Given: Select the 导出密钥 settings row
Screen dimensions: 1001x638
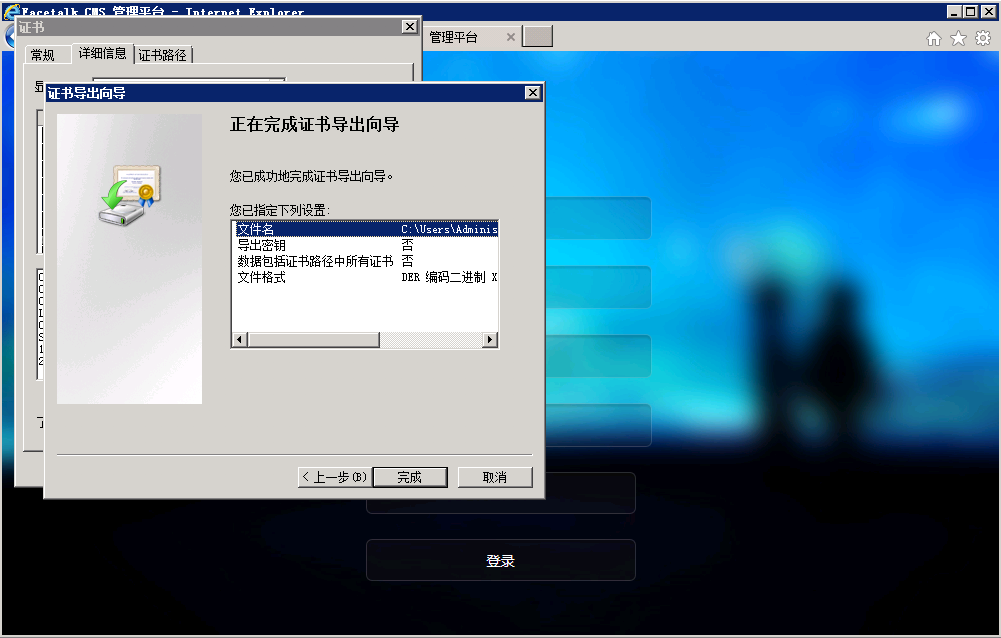Looking at the screenshot, I should [x=262, y=245].
